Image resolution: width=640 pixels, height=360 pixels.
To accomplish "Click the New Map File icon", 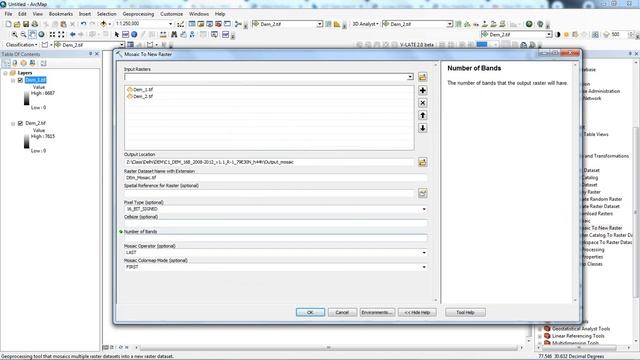I will [x=8, y=24].
